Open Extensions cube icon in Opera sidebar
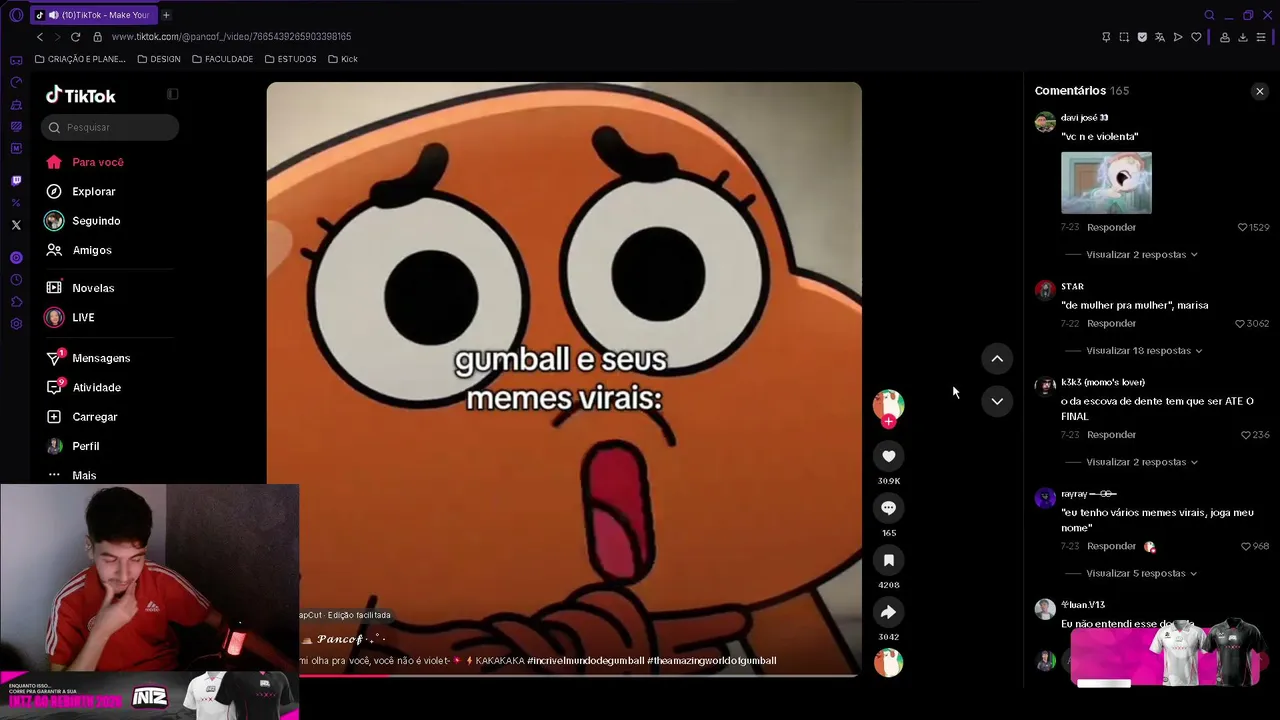 point(16,302)
